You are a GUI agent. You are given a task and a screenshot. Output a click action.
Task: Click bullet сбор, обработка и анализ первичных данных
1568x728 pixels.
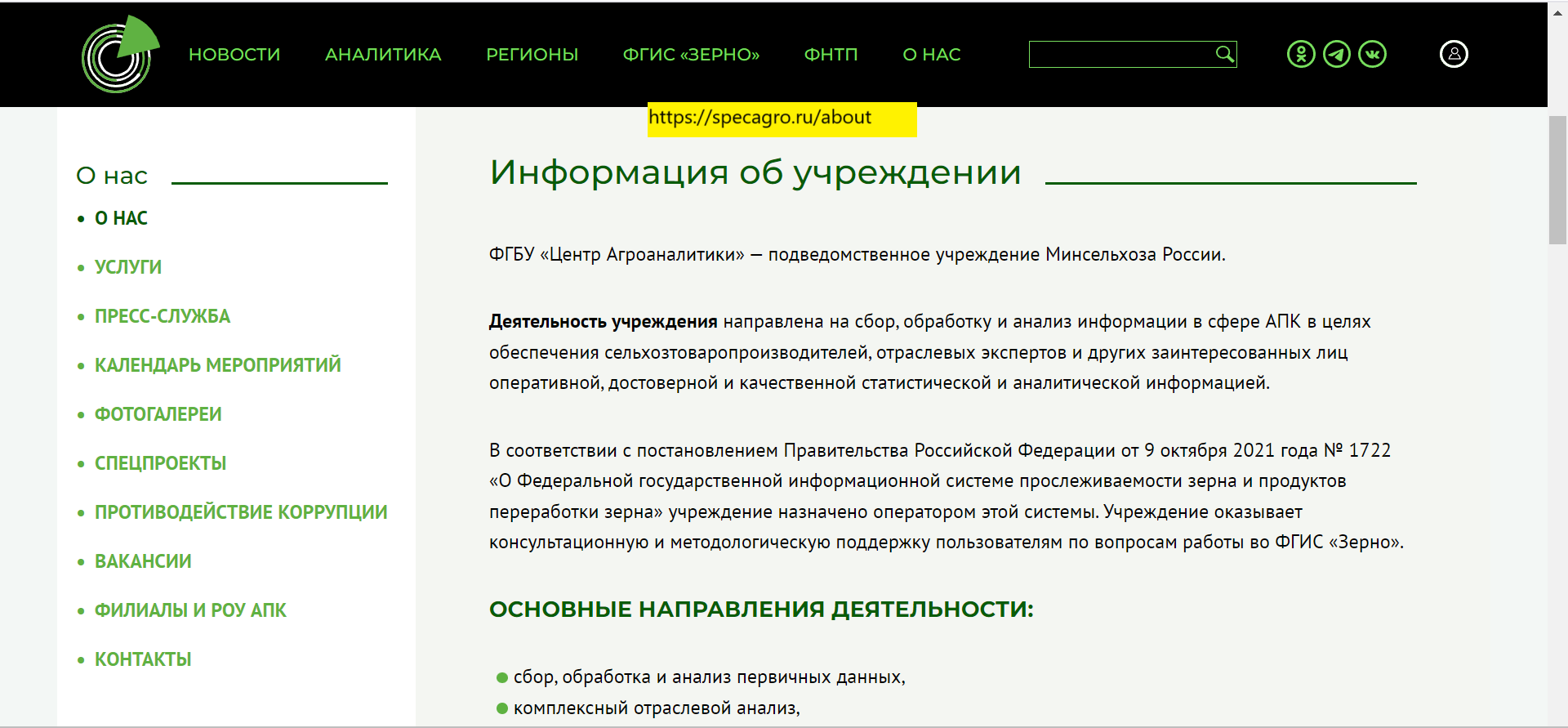[709, 677]
